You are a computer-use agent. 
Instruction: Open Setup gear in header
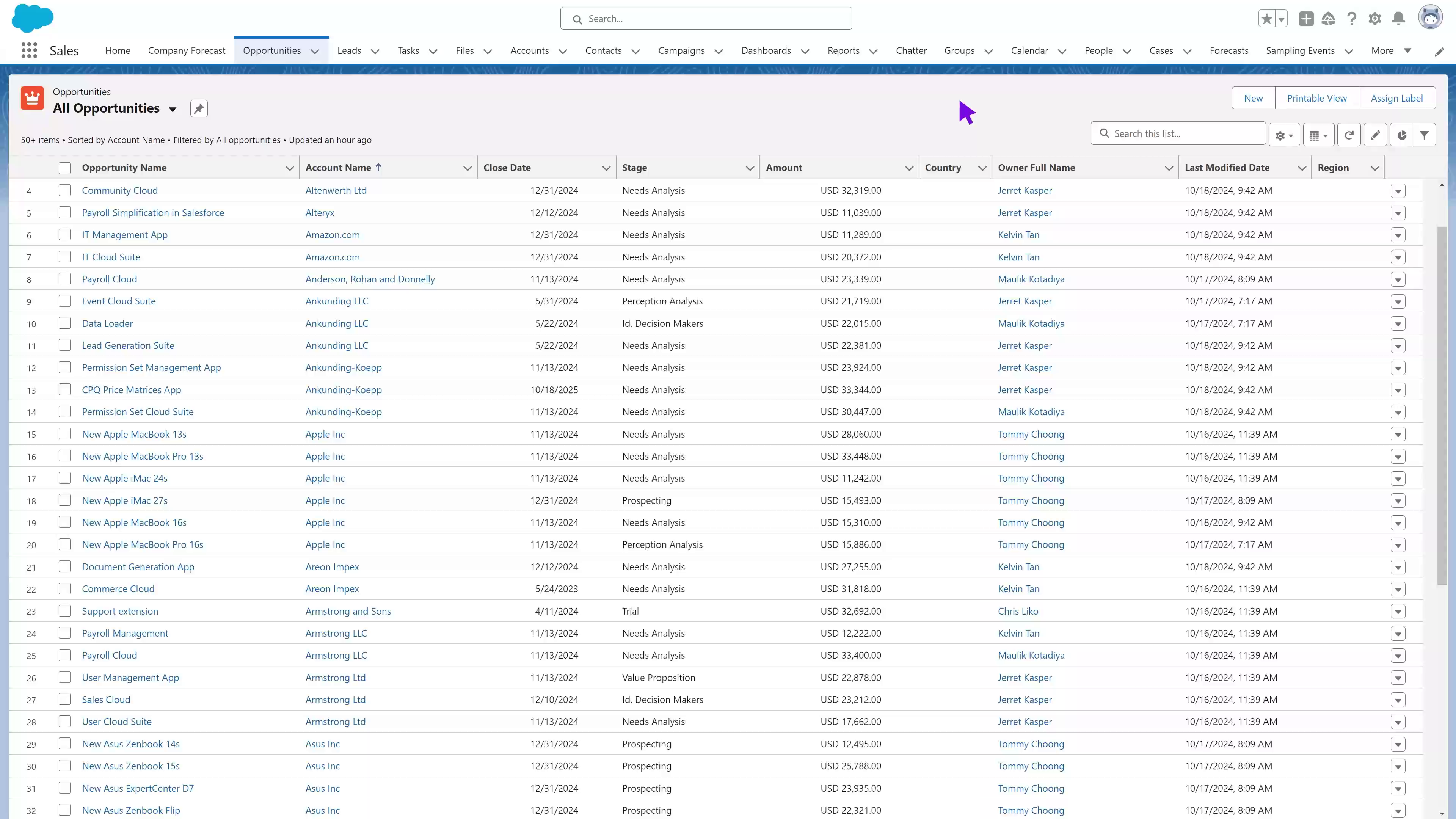pos(1374,19)
